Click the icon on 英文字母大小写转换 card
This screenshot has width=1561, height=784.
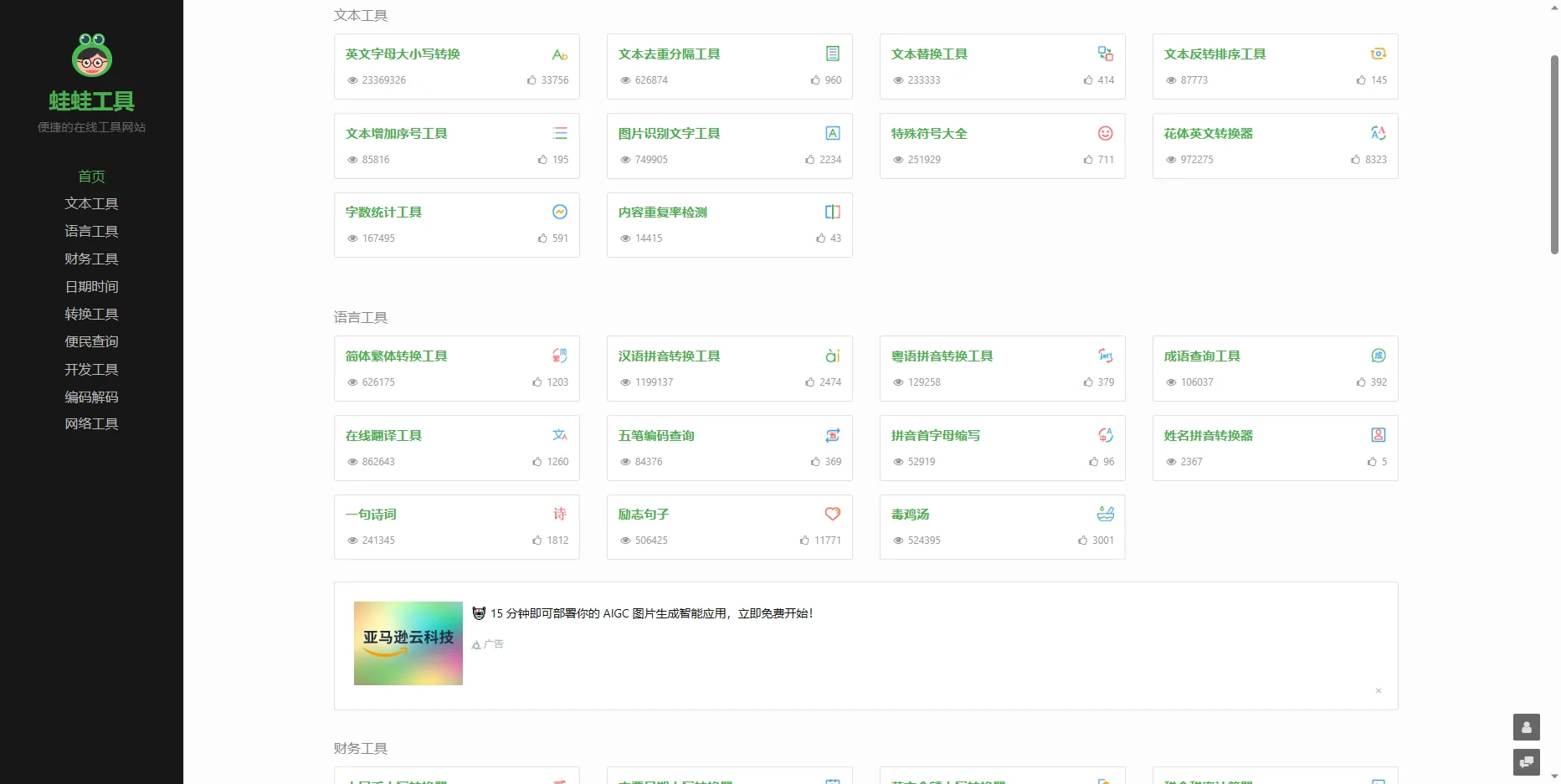click(560, 54)
